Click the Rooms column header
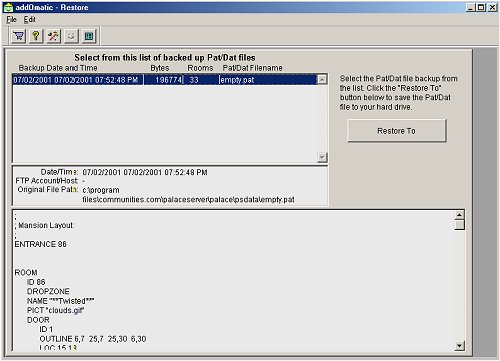The height and width of the screenshot is (361, 500). tap(200, 68)
